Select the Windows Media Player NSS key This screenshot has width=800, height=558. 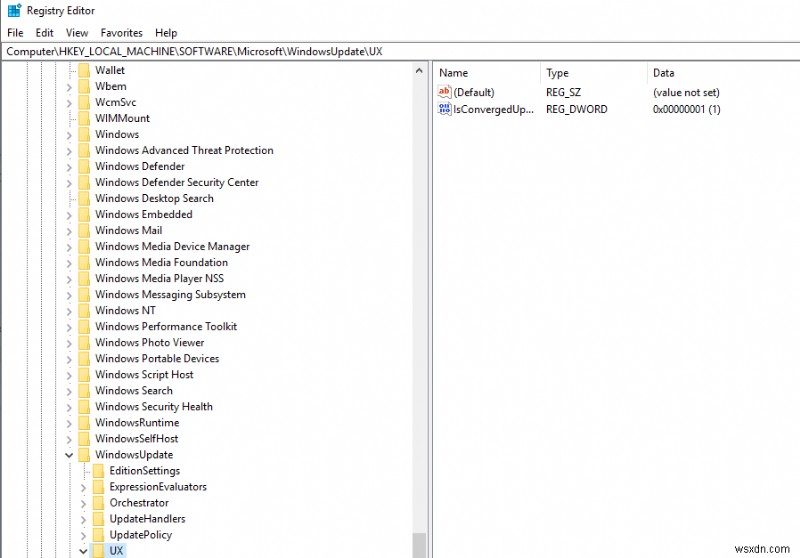159,278
